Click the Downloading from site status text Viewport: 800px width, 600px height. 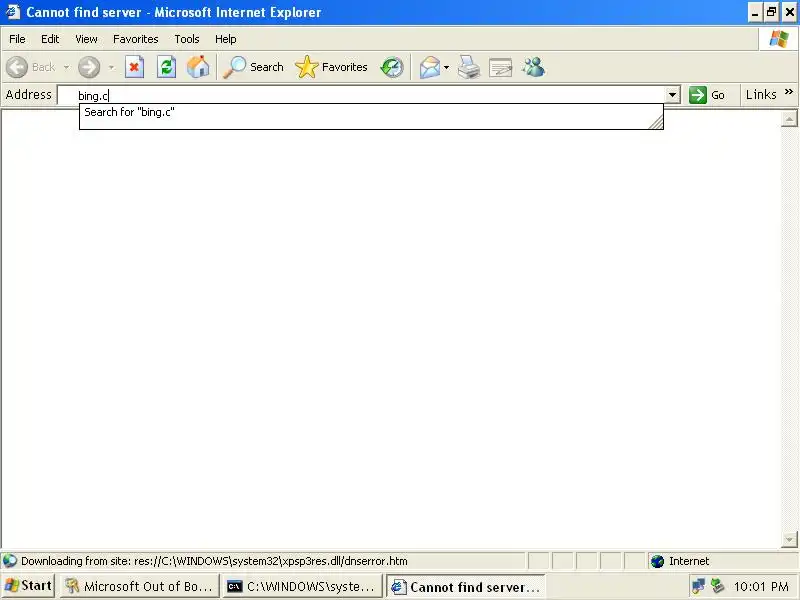tap(214, 561)
